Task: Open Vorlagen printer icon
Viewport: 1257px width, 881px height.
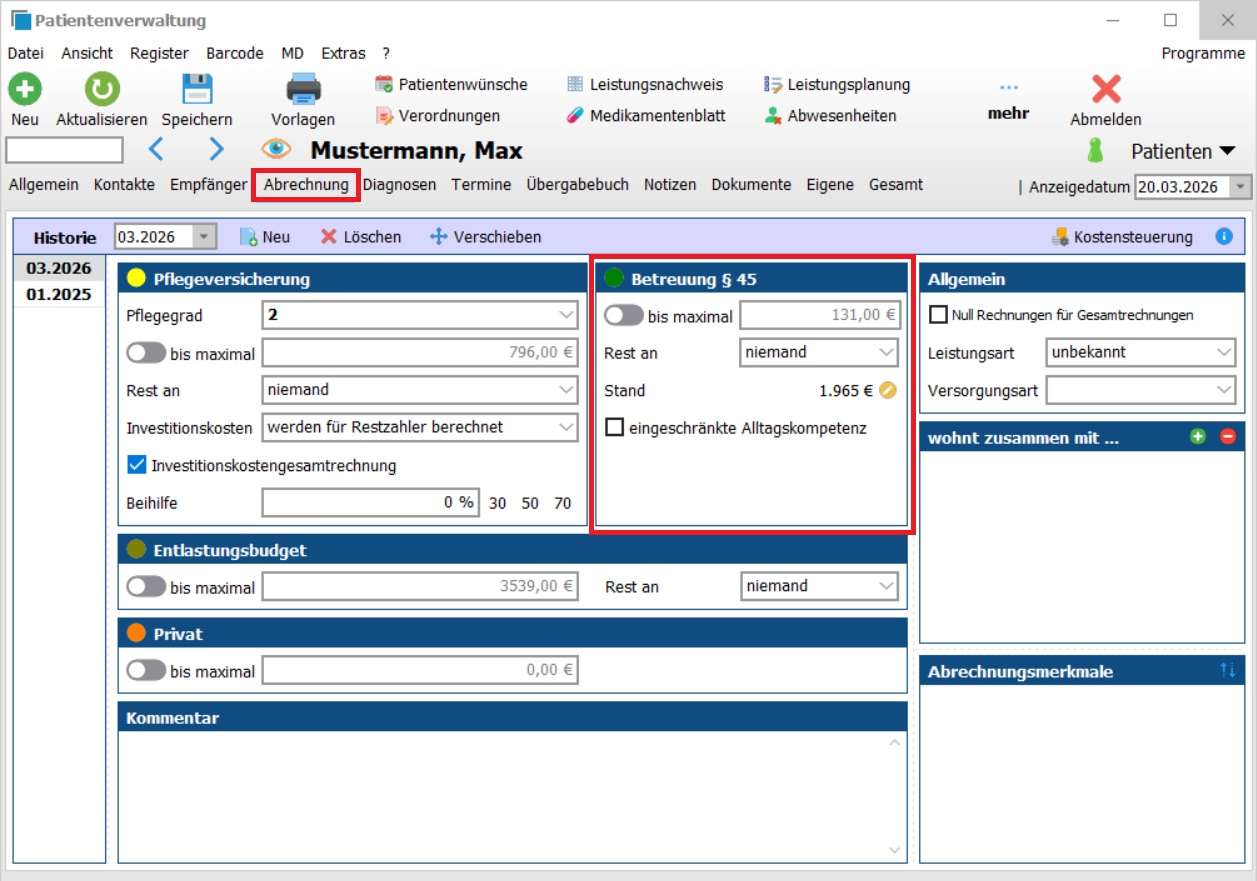Action: tap(303, 90)
